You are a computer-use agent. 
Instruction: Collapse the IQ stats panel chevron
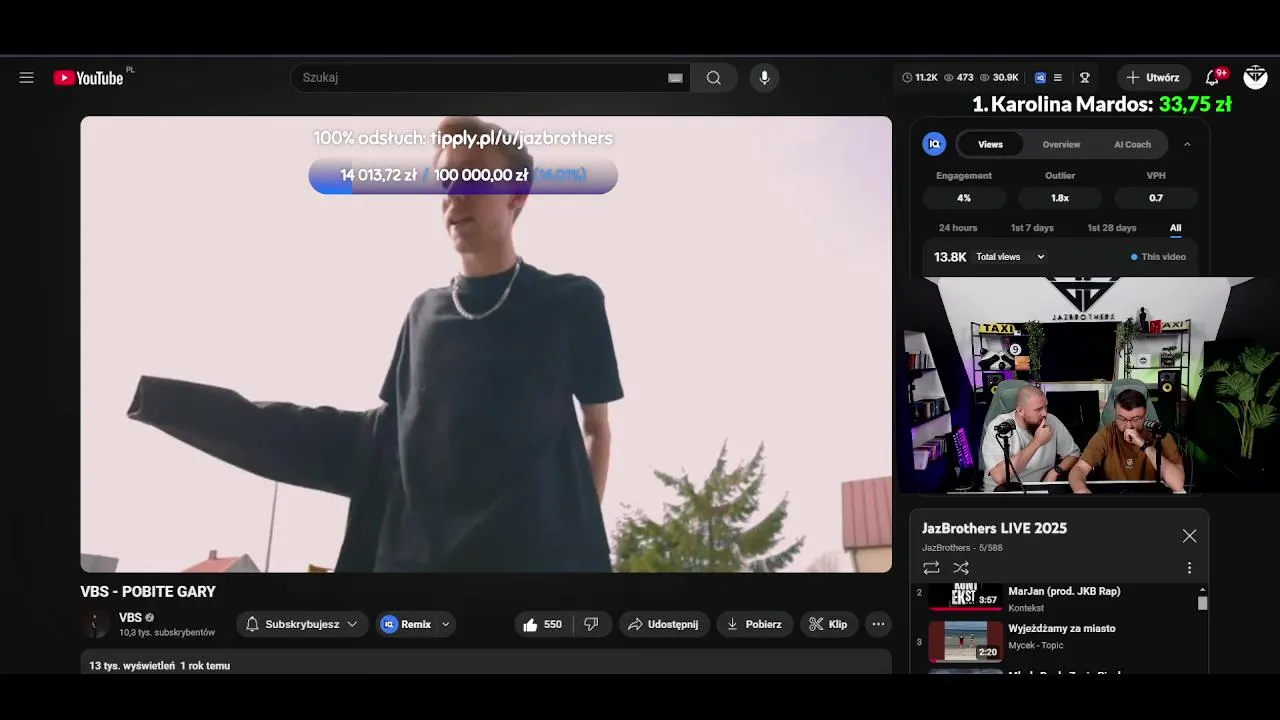(1187, 144)
